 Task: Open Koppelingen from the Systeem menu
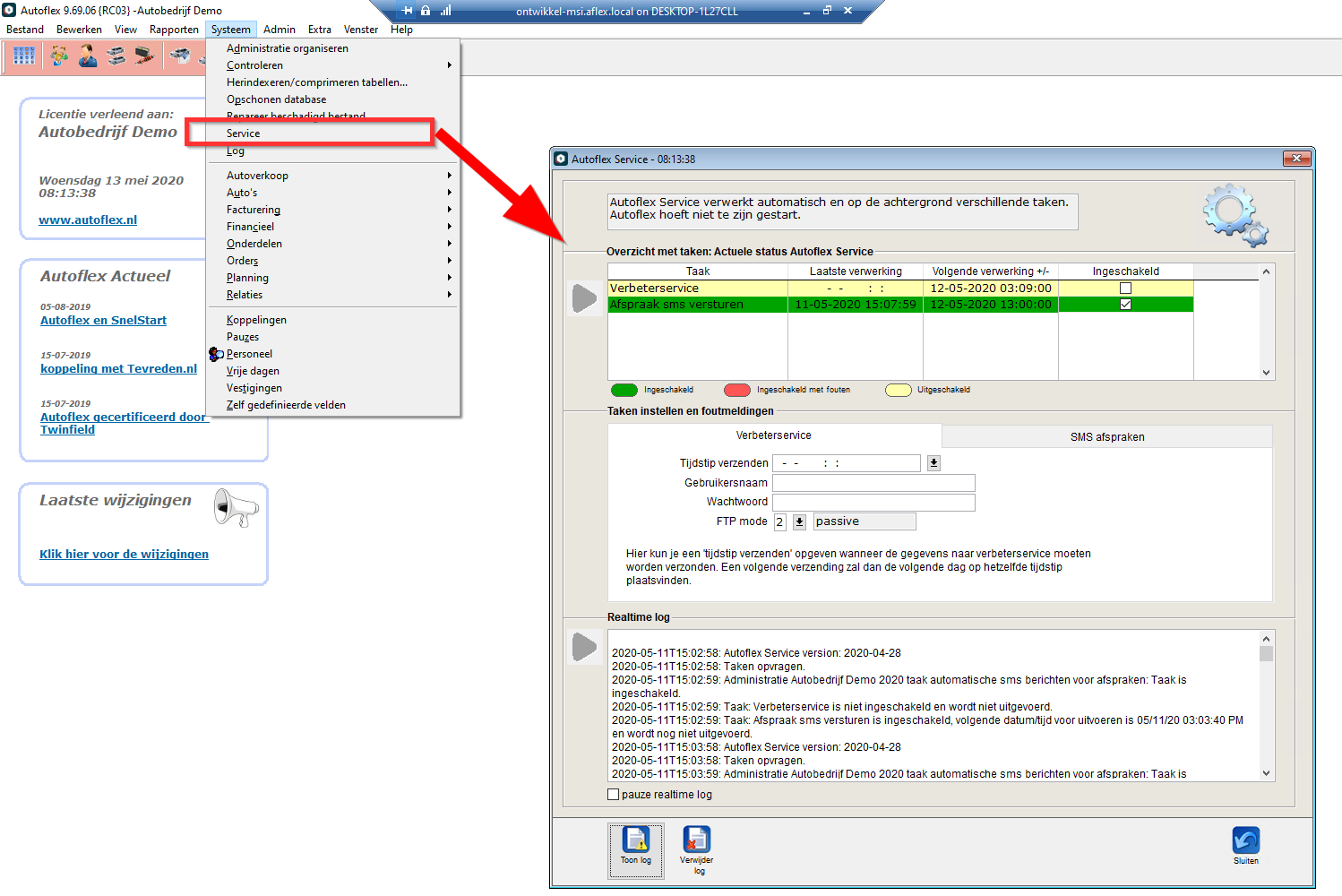pos(334,320)
